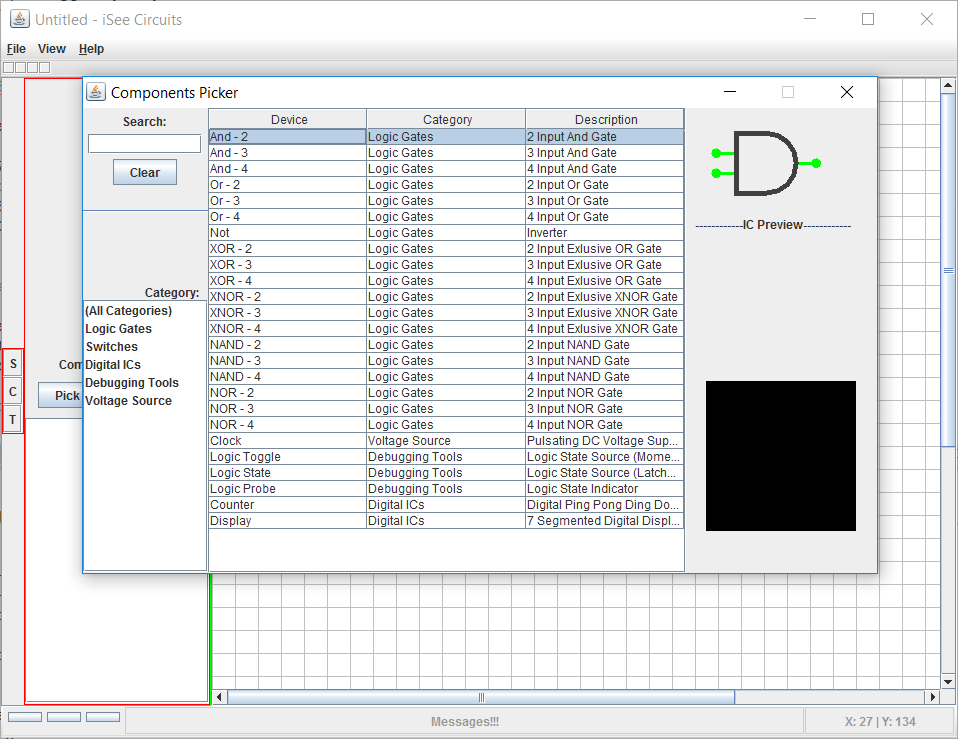The width and height of the screenshot is (958, 739).
Task: Click the Inverter description cell
Action: tap(604, 233)
